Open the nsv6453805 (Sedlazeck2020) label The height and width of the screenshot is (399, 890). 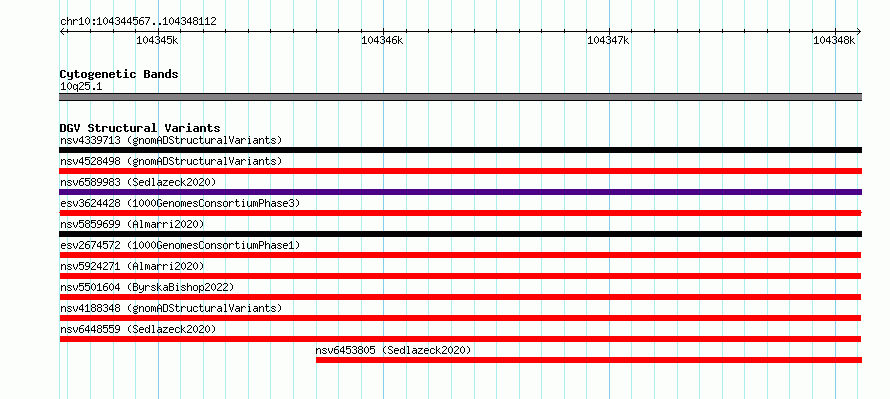point(393,350)
